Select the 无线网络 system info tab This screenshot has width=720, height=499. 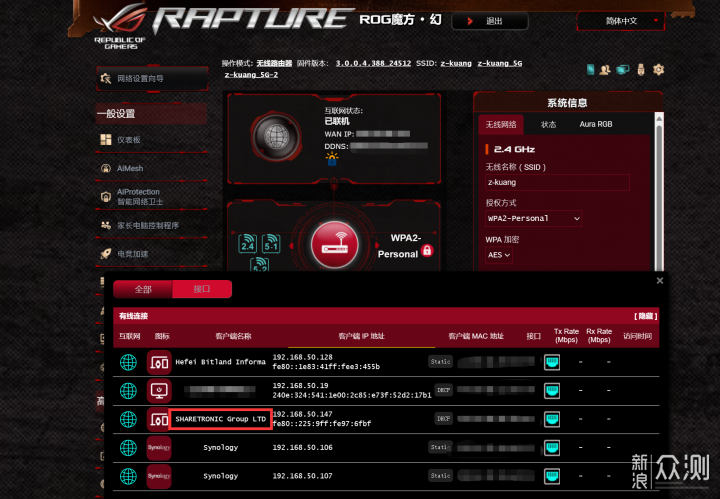[x=501, y=124]
